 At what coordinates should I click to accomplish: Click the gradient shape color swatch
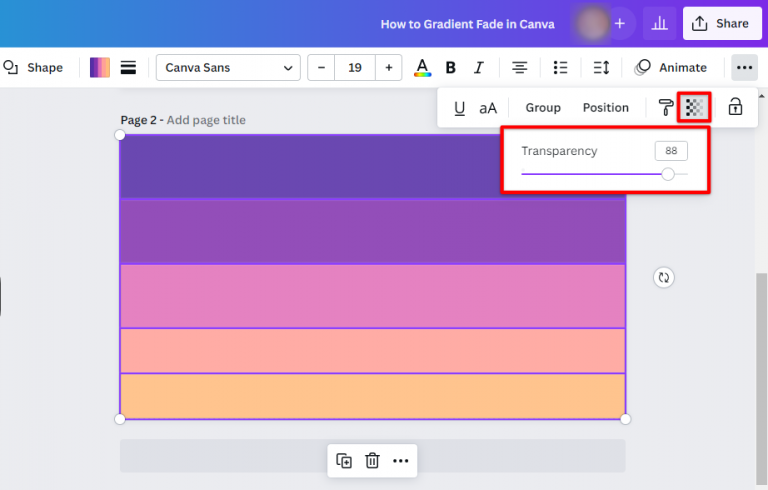click(100, 68)
